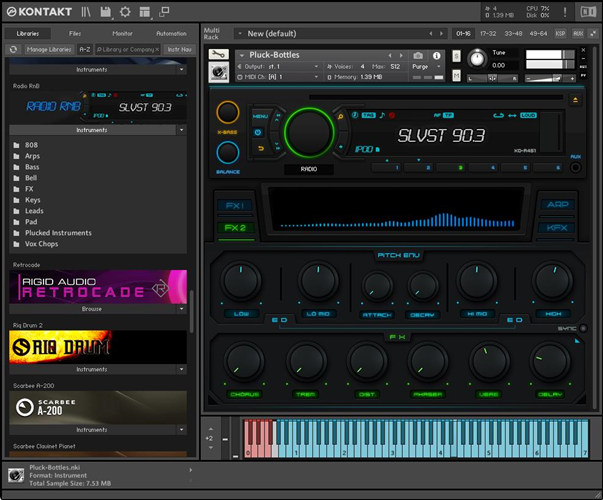Click the X-BASS orange knob
The image size is (603, 500).
click(x=228, y=112)
